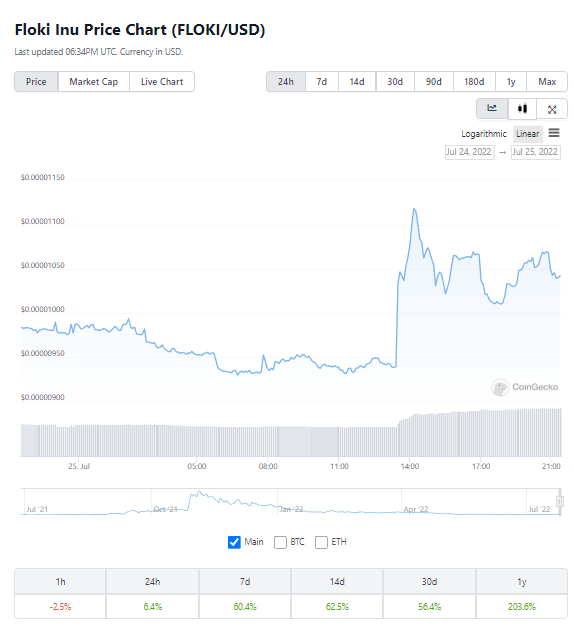Edit the Jul 24, 2022 start date
Screen dimensions: 574x635
click(469, 152)
